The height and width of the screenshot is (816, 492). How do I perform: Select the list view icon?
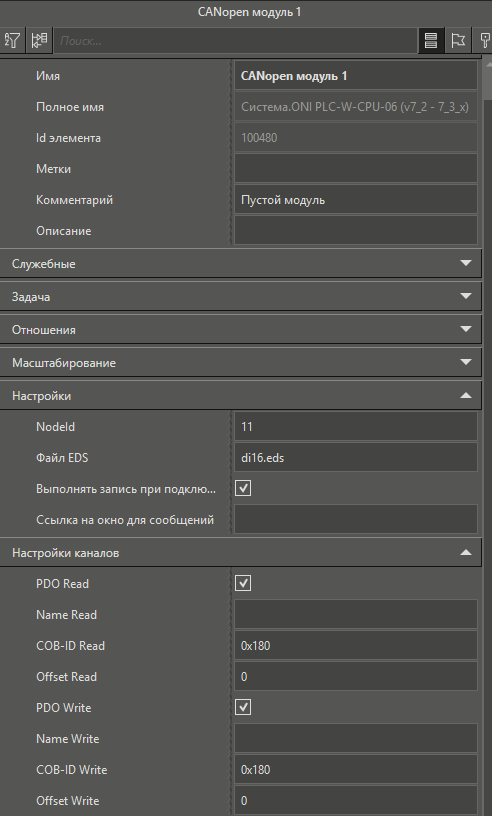click(x=431, y=40)
